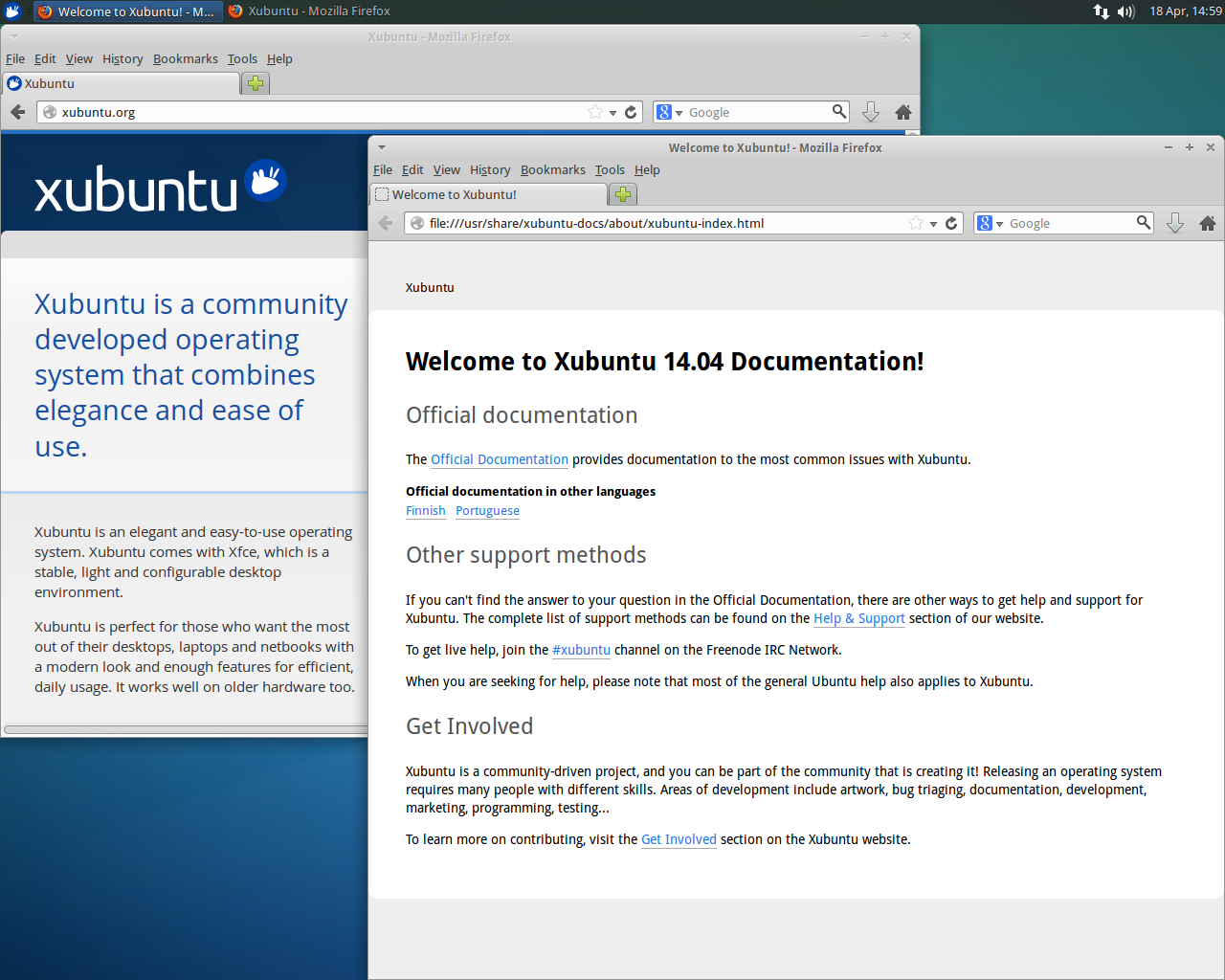Screen dimensions: 1225x980
Task: Follow the Official Documentation link
Action: tap(500, 459)
